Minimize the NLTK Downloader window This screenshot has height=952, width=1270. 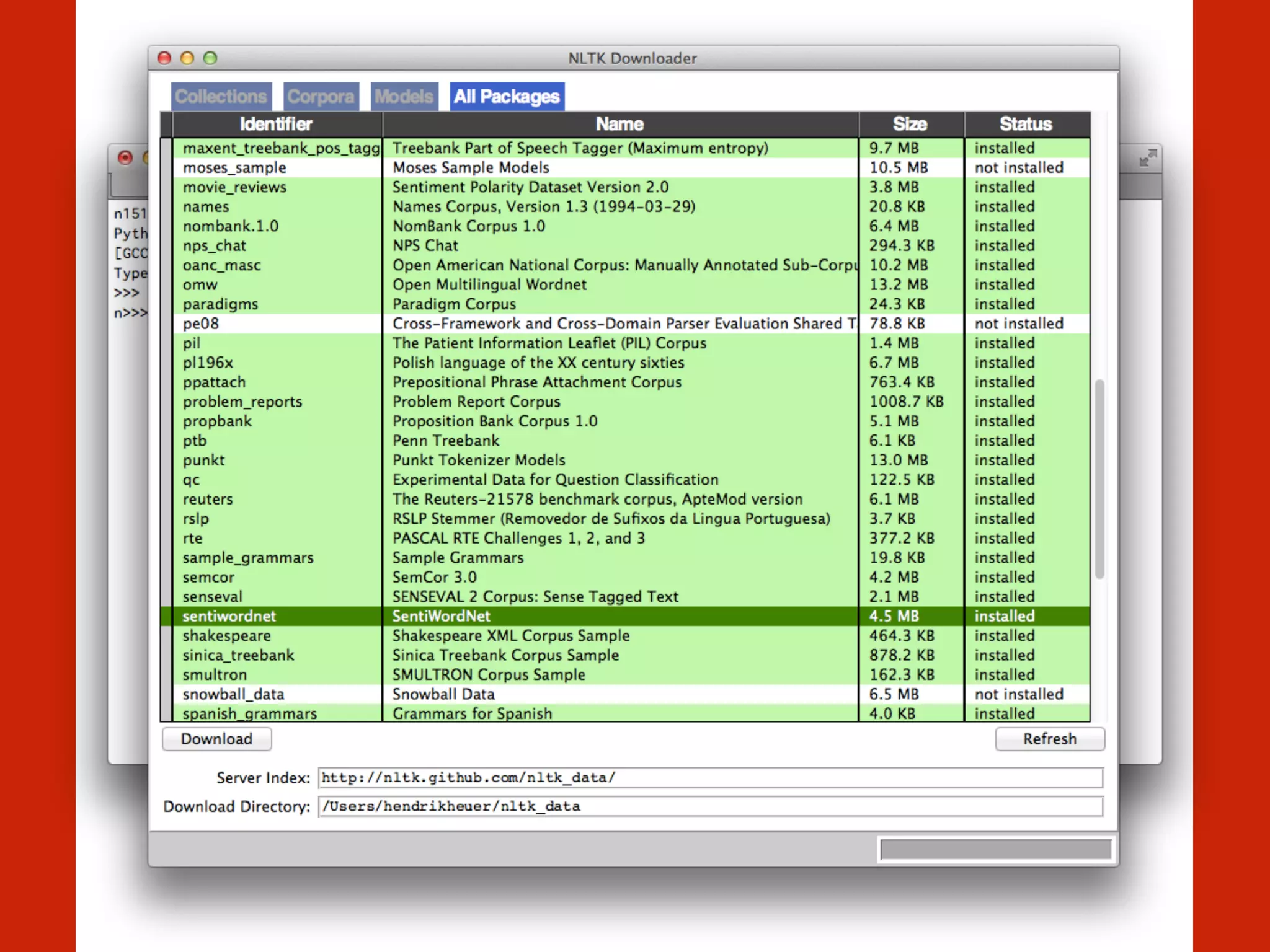[x=187, y=58]
